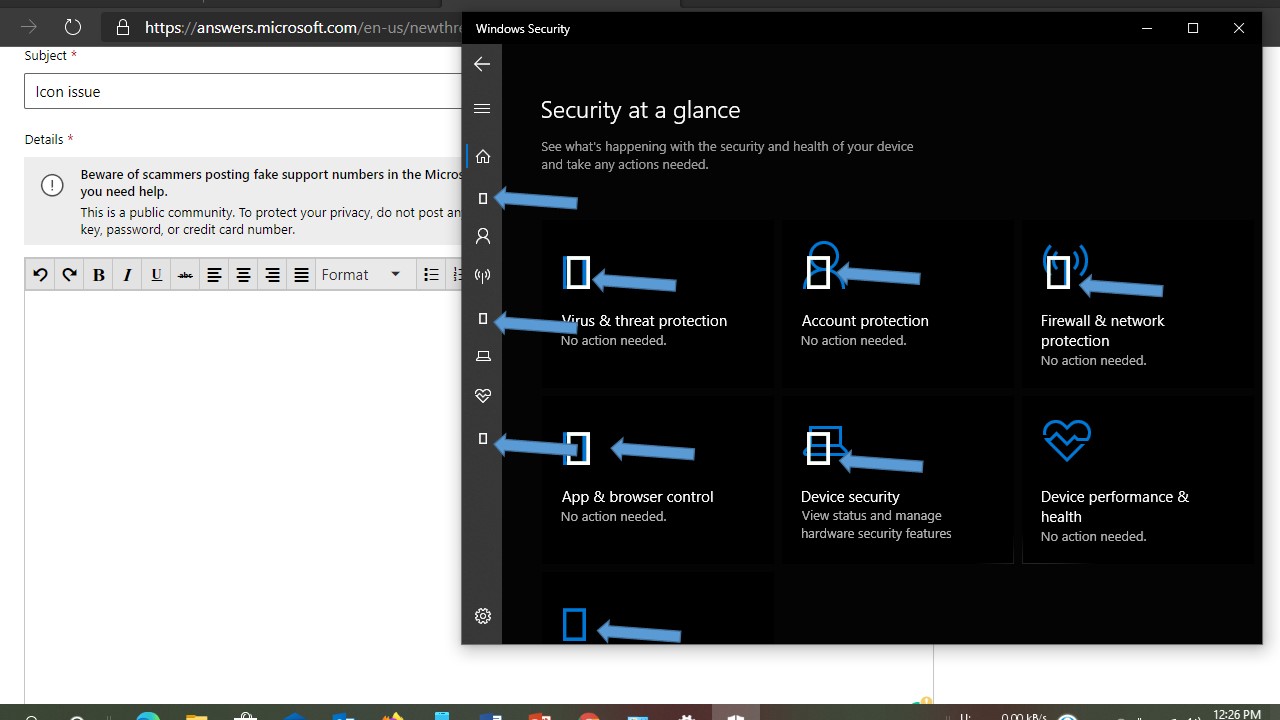Click the Subject field containing 'Icon issue'
1280x720 pixels.
click(x=243, y=91)
